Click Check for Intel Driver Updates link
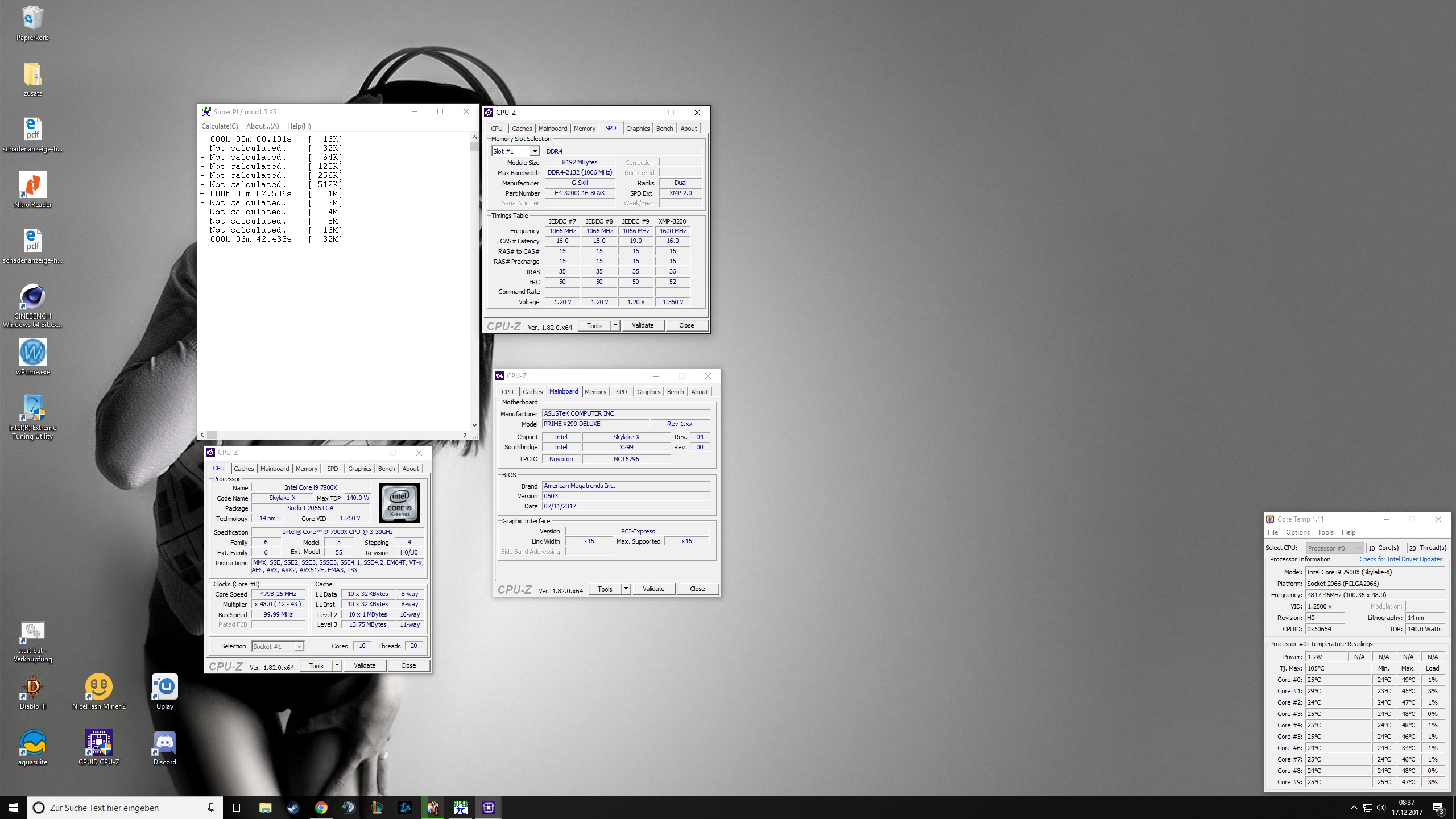This screenshot has height=819, width=1456. [x=1401, y=559]
